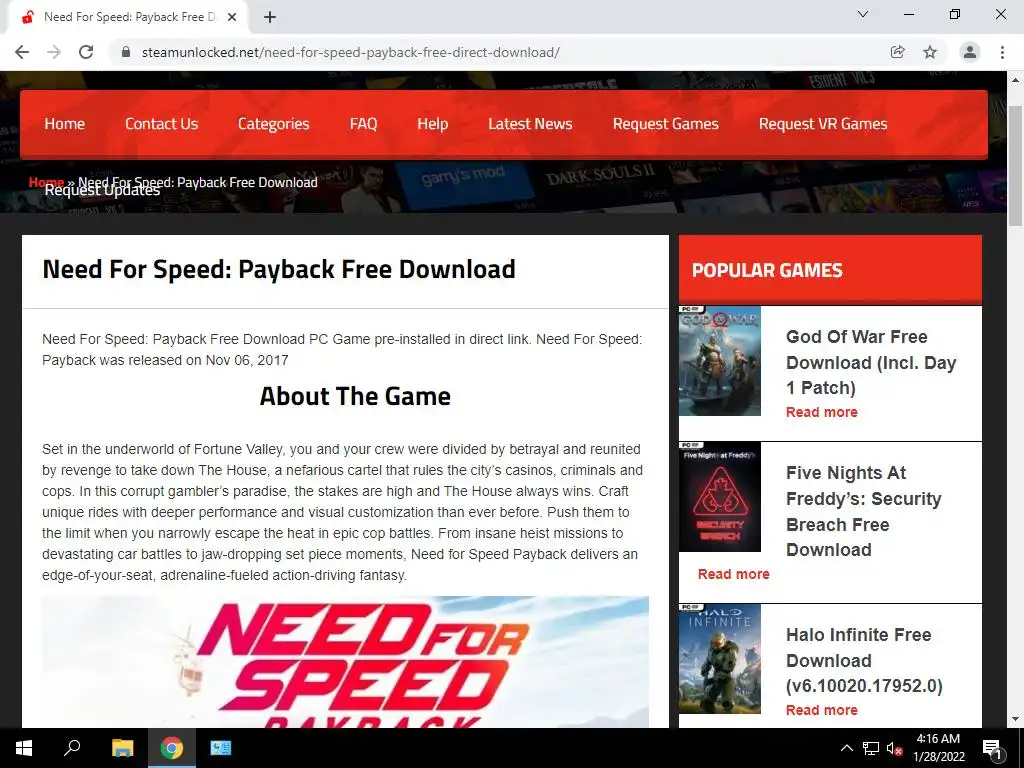The width and height of the screenshot is (1024, 768).
Task: Open God Of War Free Download title
Action: [x=871, y=362]
